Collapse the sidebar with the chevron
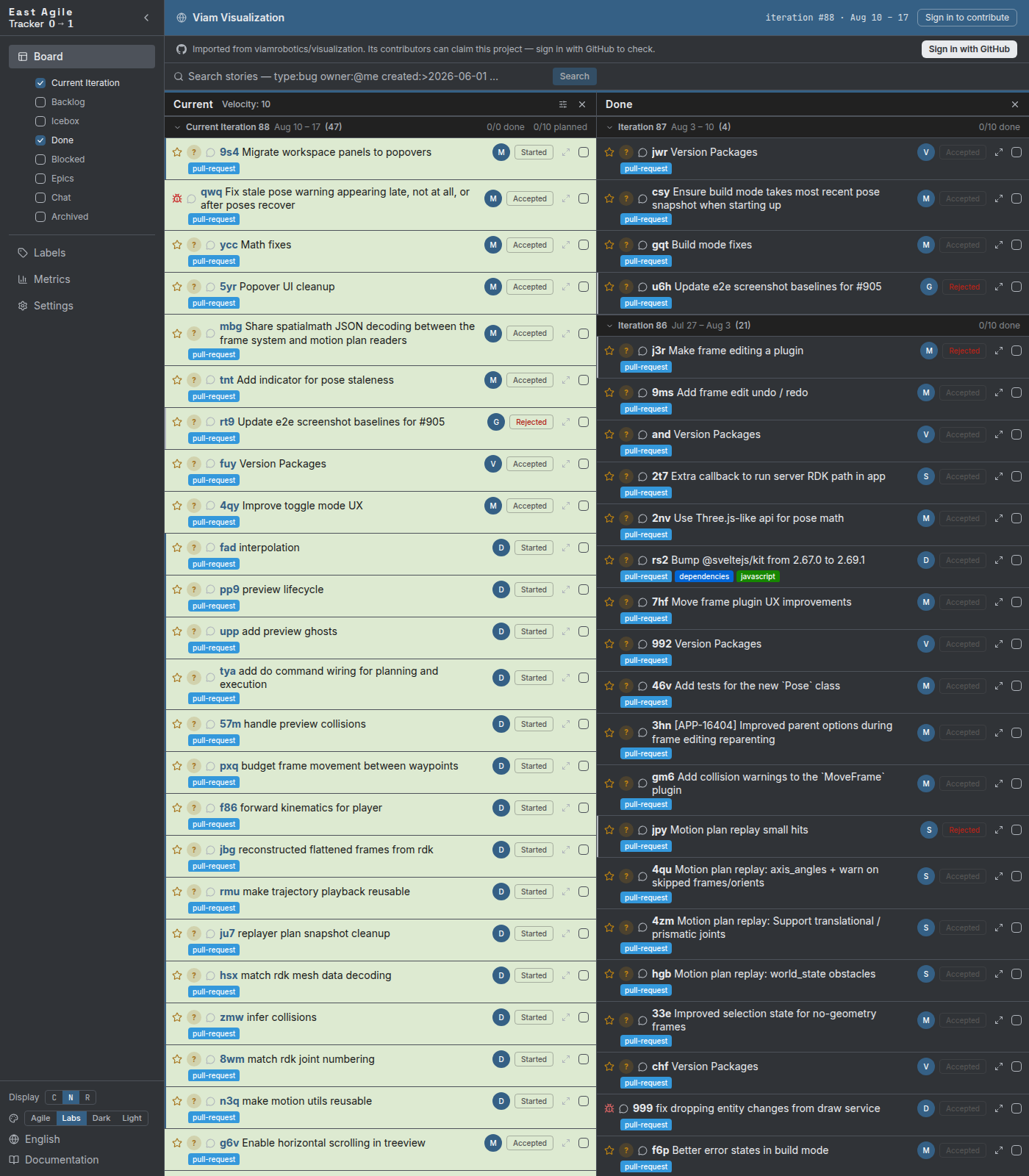 coord(146,18)
